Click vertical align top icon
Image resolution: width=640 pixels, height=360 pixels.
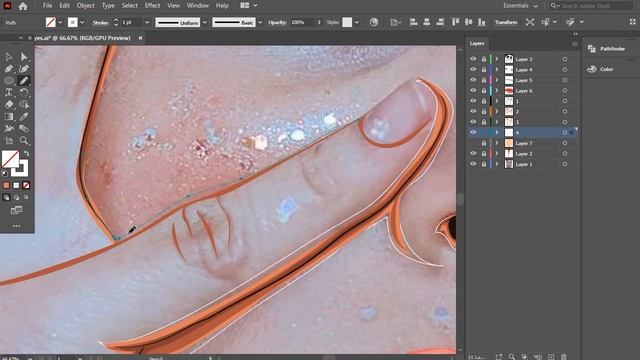click(455, 22)
